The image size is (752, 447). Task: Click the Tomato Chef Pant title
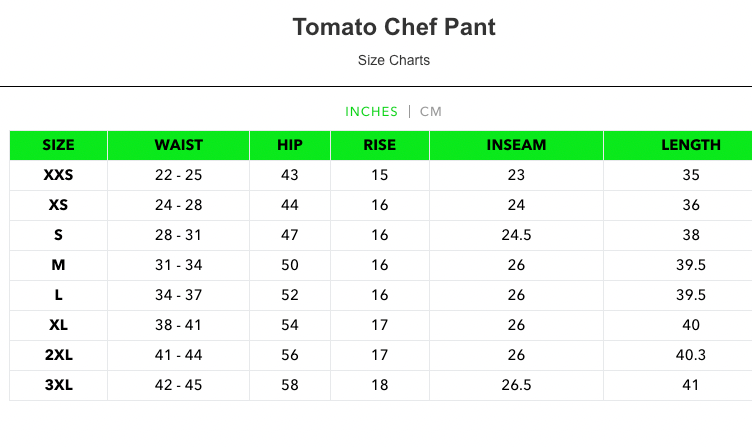tap(394, 27)
